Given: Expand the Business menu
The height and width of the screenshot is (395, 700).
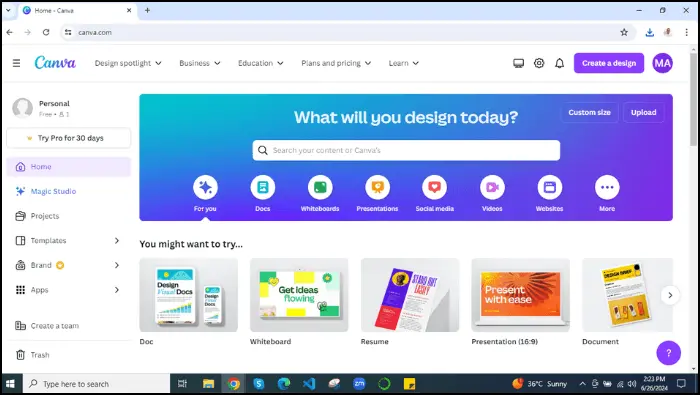Looking at the screenshot, I should 200,63.
